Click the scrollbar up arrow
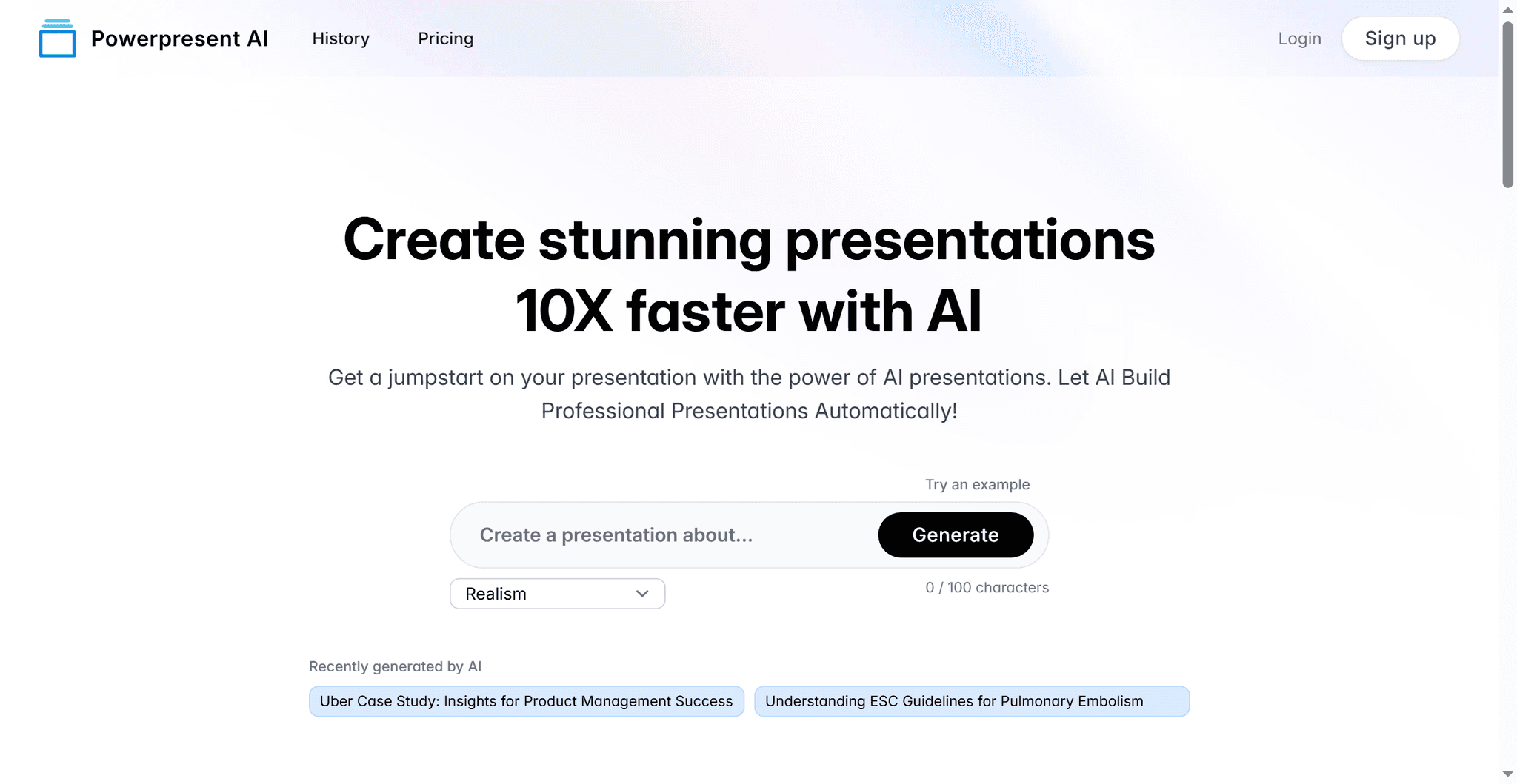Screen dimensions: 1517x784 (1507, 10)
